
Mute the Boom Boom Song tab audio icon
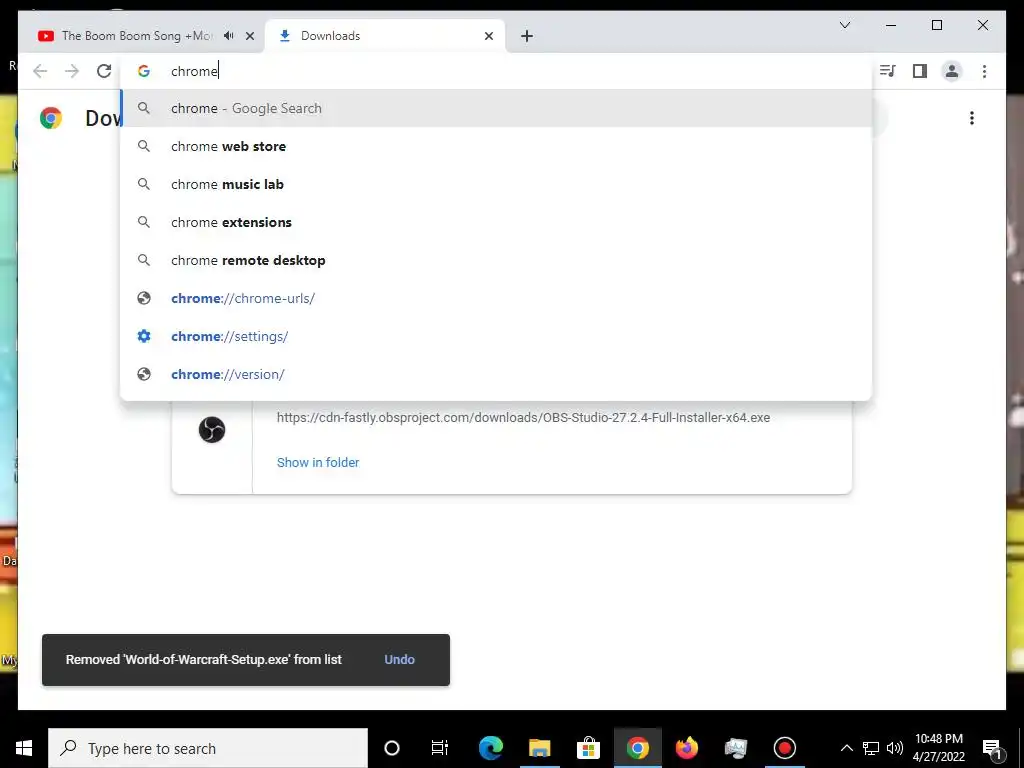pyautogui.click(x=229, y=36)
